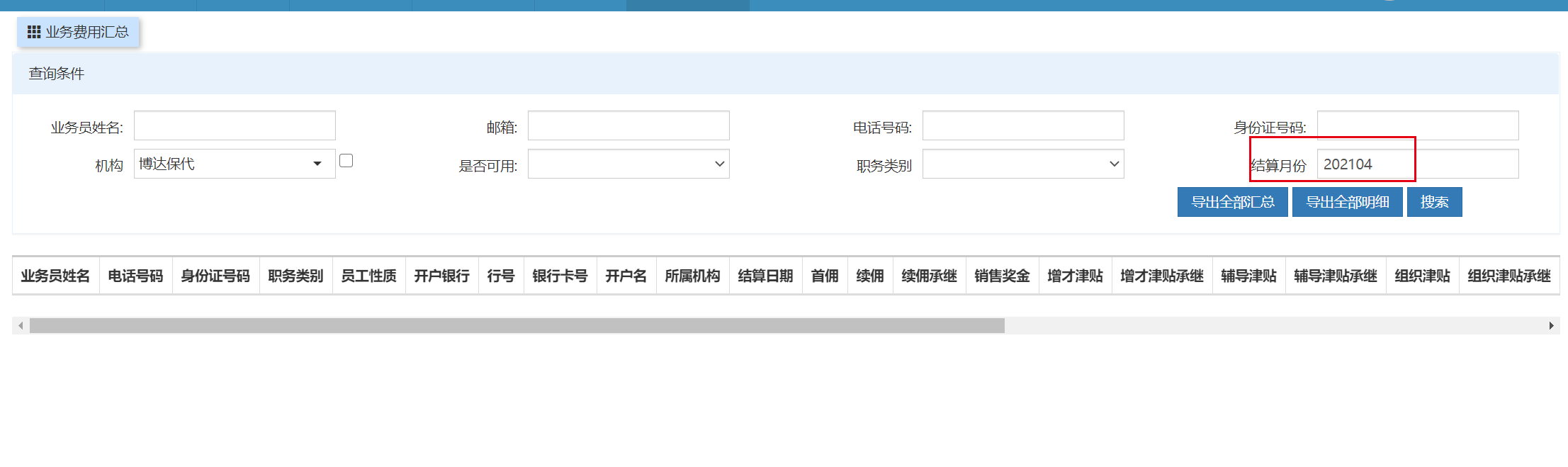This screenshot has width=1568, height=467.
Task: Click the 开户银行 column header
Action: click(442, 276)
